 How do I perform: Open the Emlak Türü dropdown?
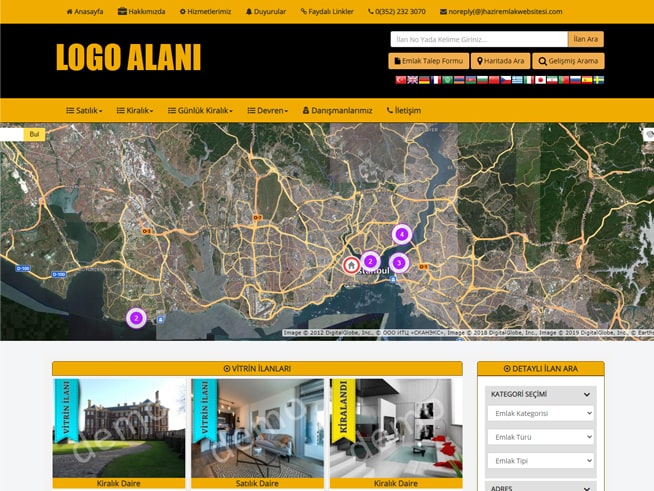541,437
